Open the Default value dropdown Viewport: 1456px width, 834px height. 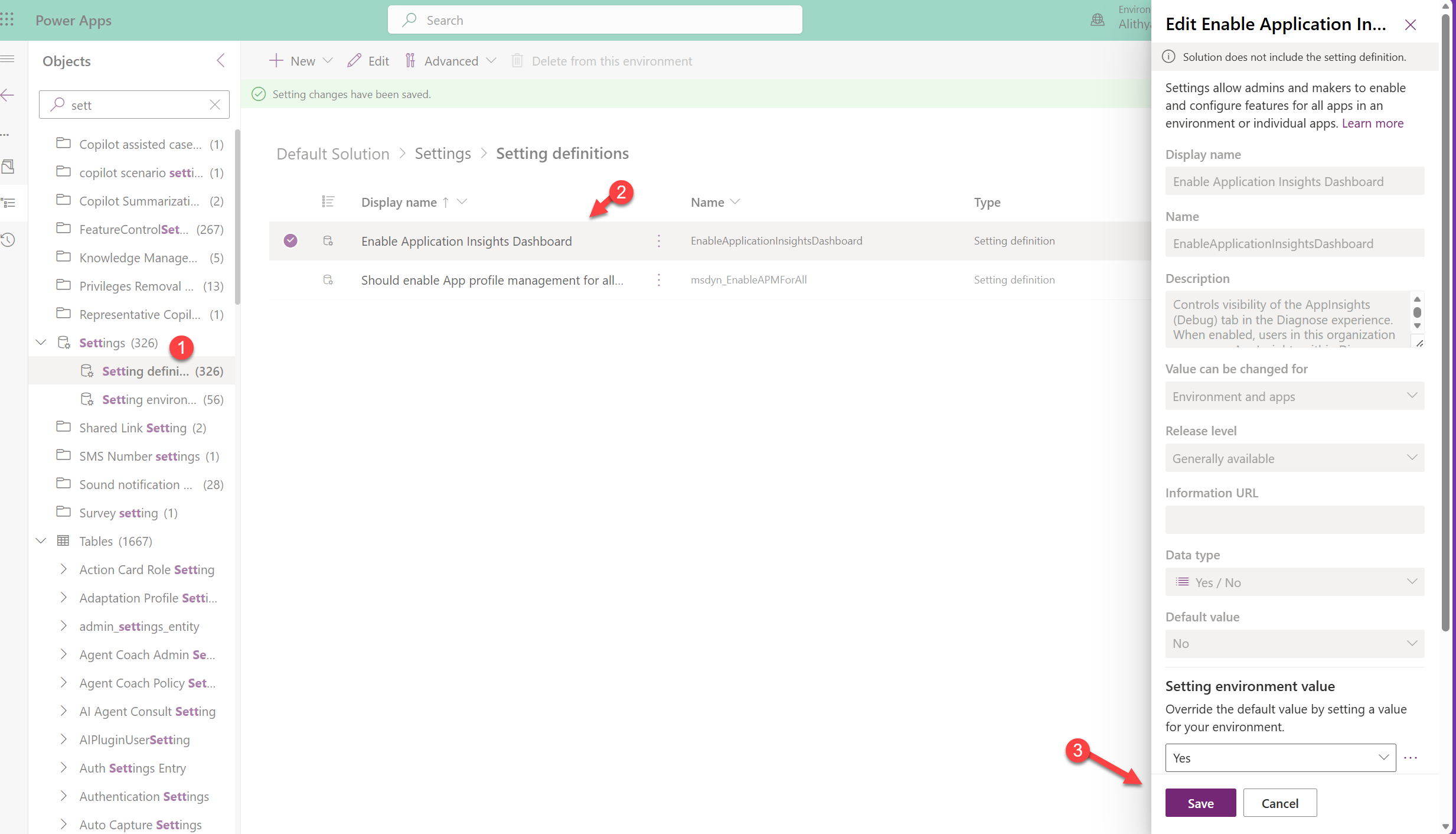(1294, 644)
